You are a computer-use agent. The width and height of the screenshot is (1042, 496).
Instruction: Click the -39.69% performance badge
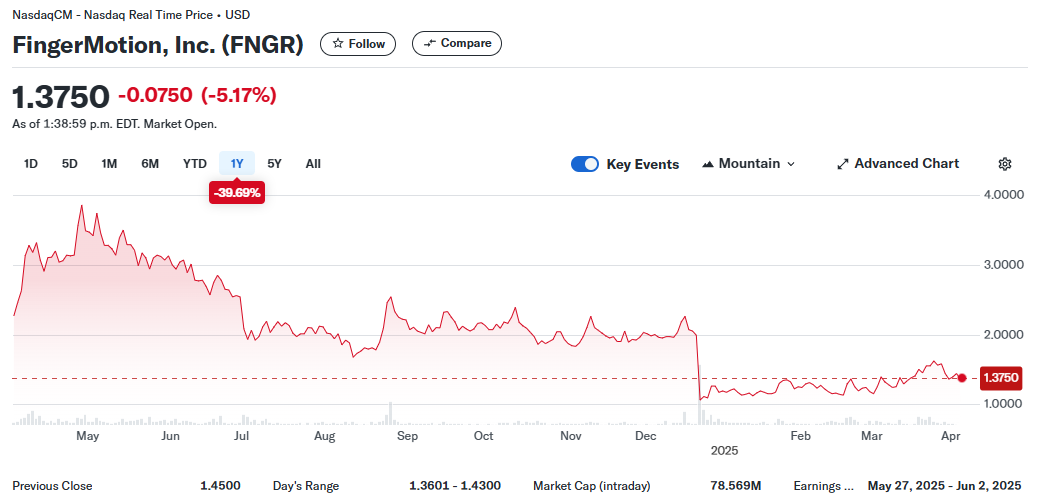point(237,193)
